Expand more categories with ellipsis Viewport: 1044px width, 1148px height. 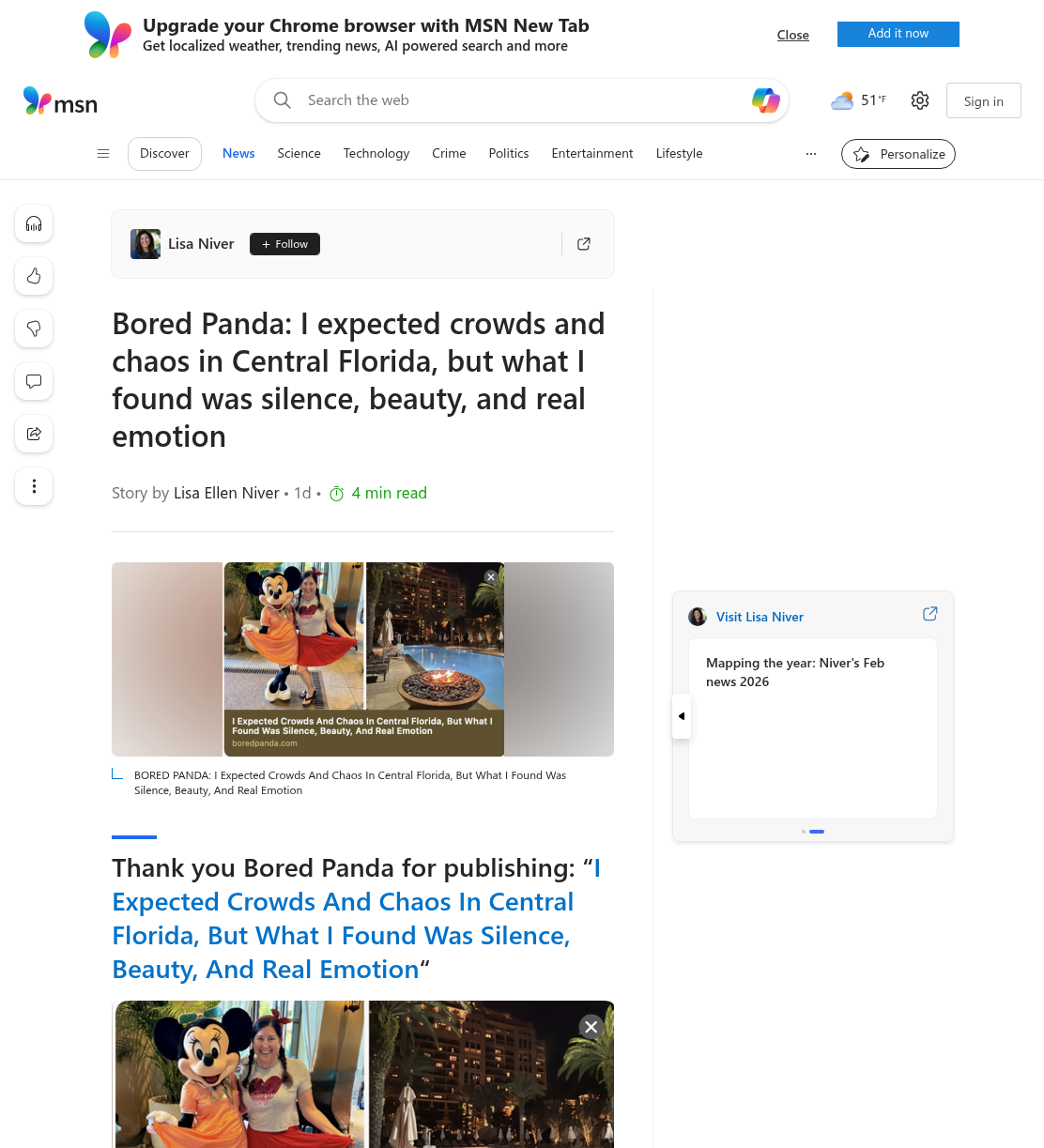click(811, 154)
